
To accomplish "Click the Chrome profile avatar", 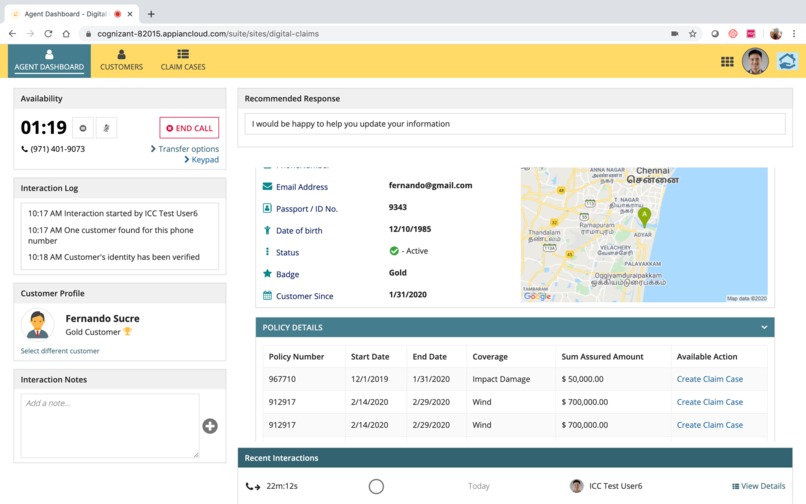I will (x=776, y=33).
